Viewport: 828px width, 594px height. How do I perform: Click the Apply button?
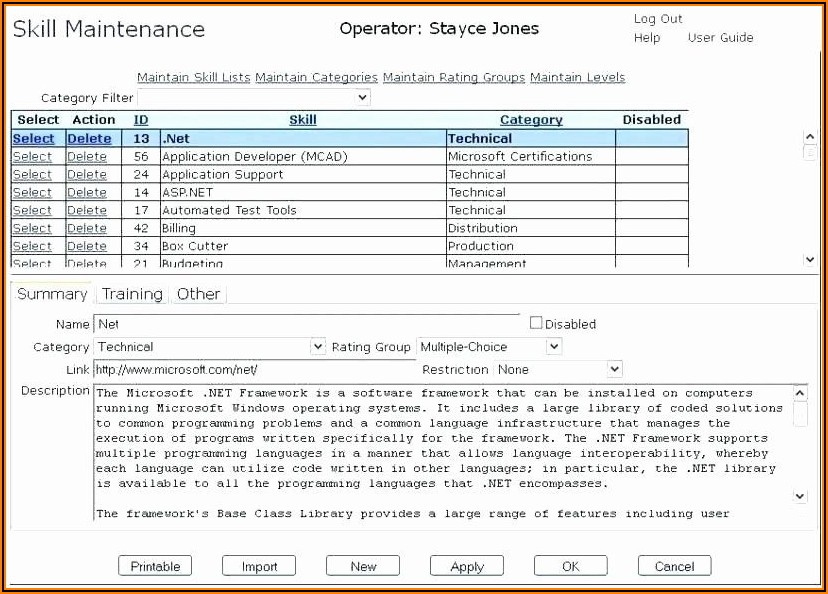(467, 566)
